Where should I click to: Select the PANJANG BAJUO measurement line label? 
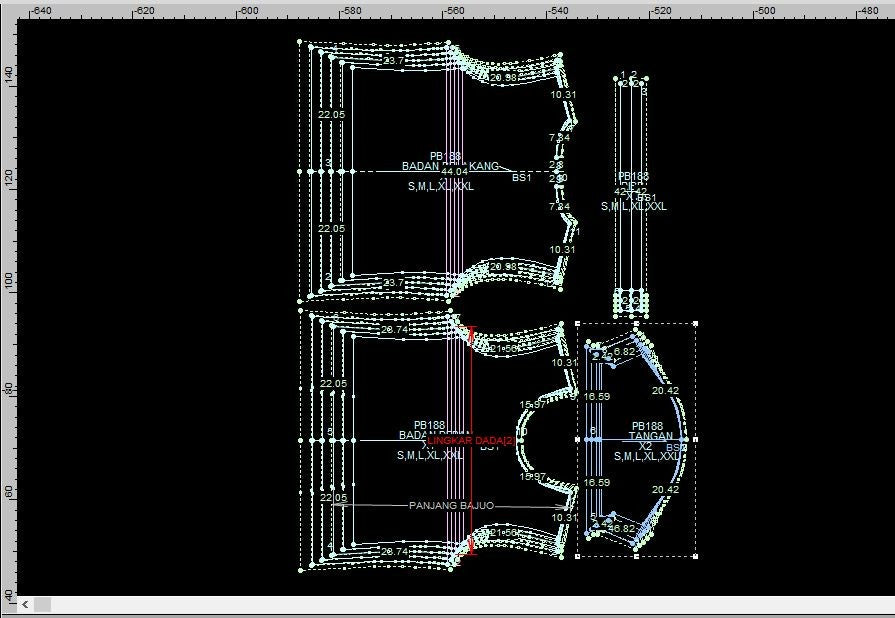(x=451, y=506)
